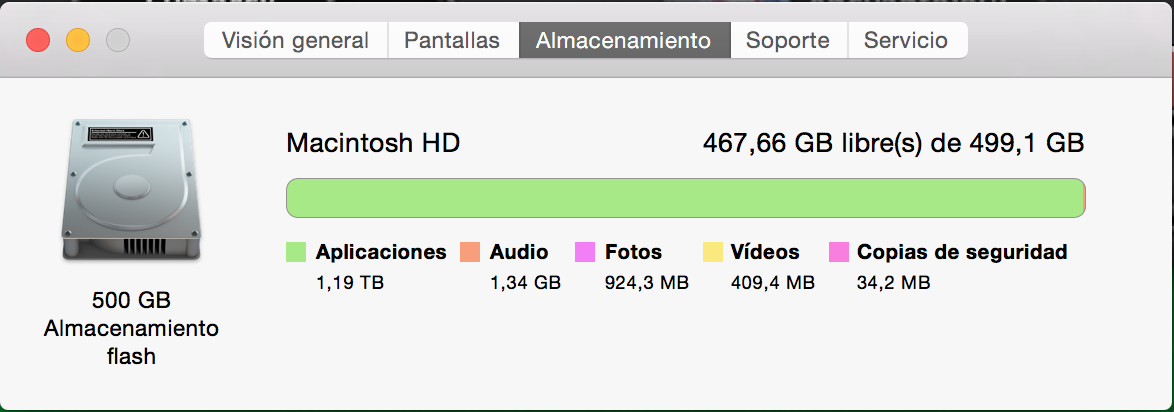Click the gray disabled zoom button
Screen dimensions: 1174x412
click(118, 41)
